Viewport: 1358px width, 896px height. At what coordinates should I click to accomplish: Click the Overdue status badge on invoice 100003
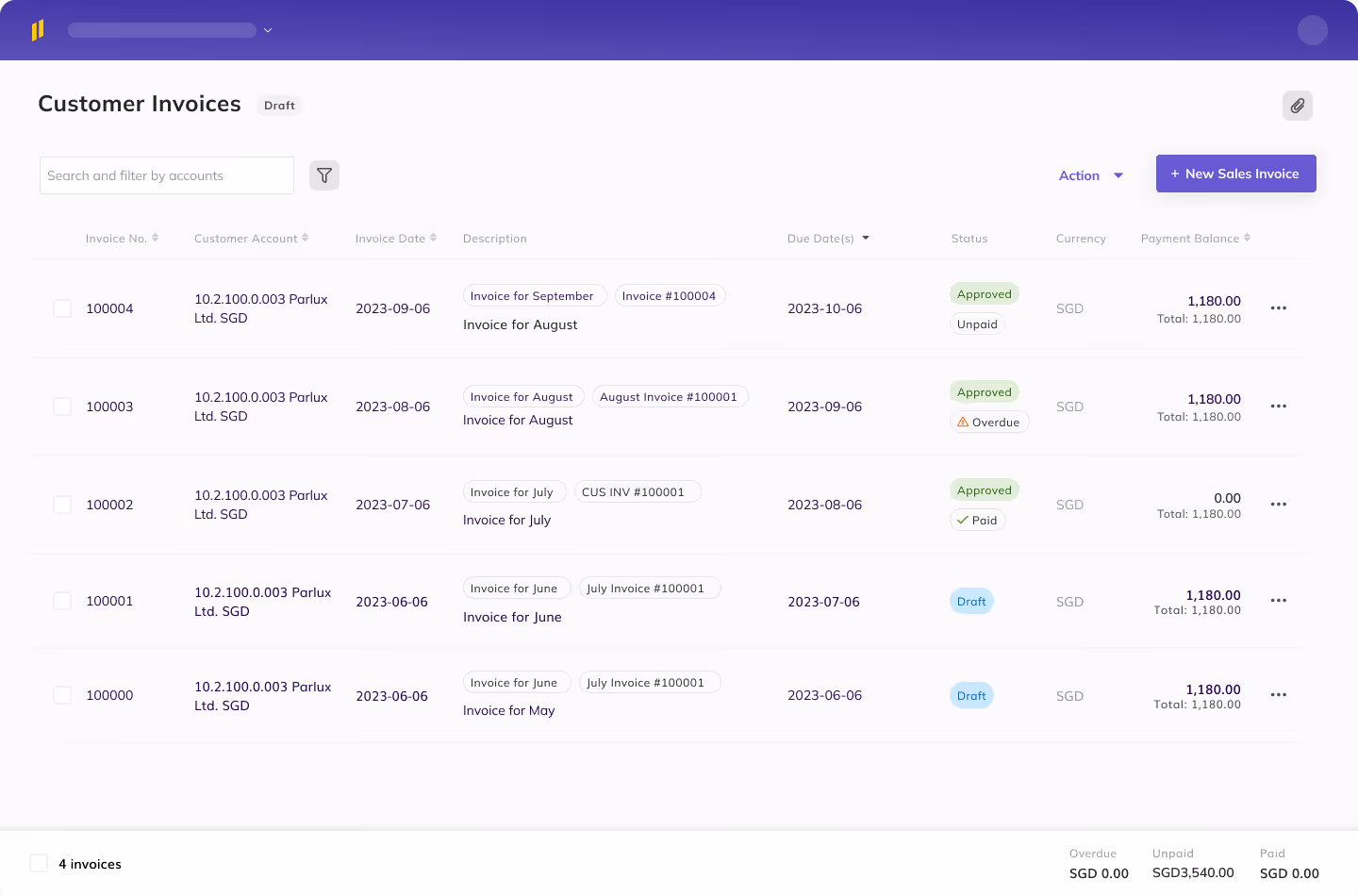pyautogui.click(x=989, y=422)
